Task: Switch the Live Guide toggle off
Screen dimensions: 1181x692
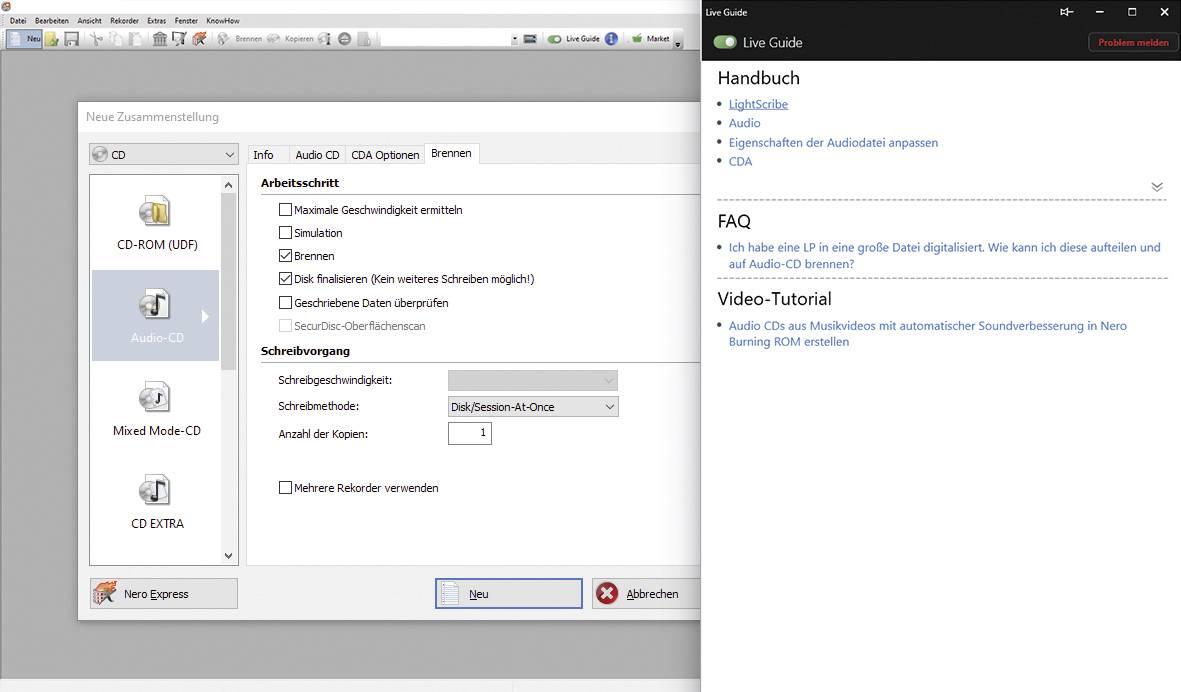Action: (724, 43)
